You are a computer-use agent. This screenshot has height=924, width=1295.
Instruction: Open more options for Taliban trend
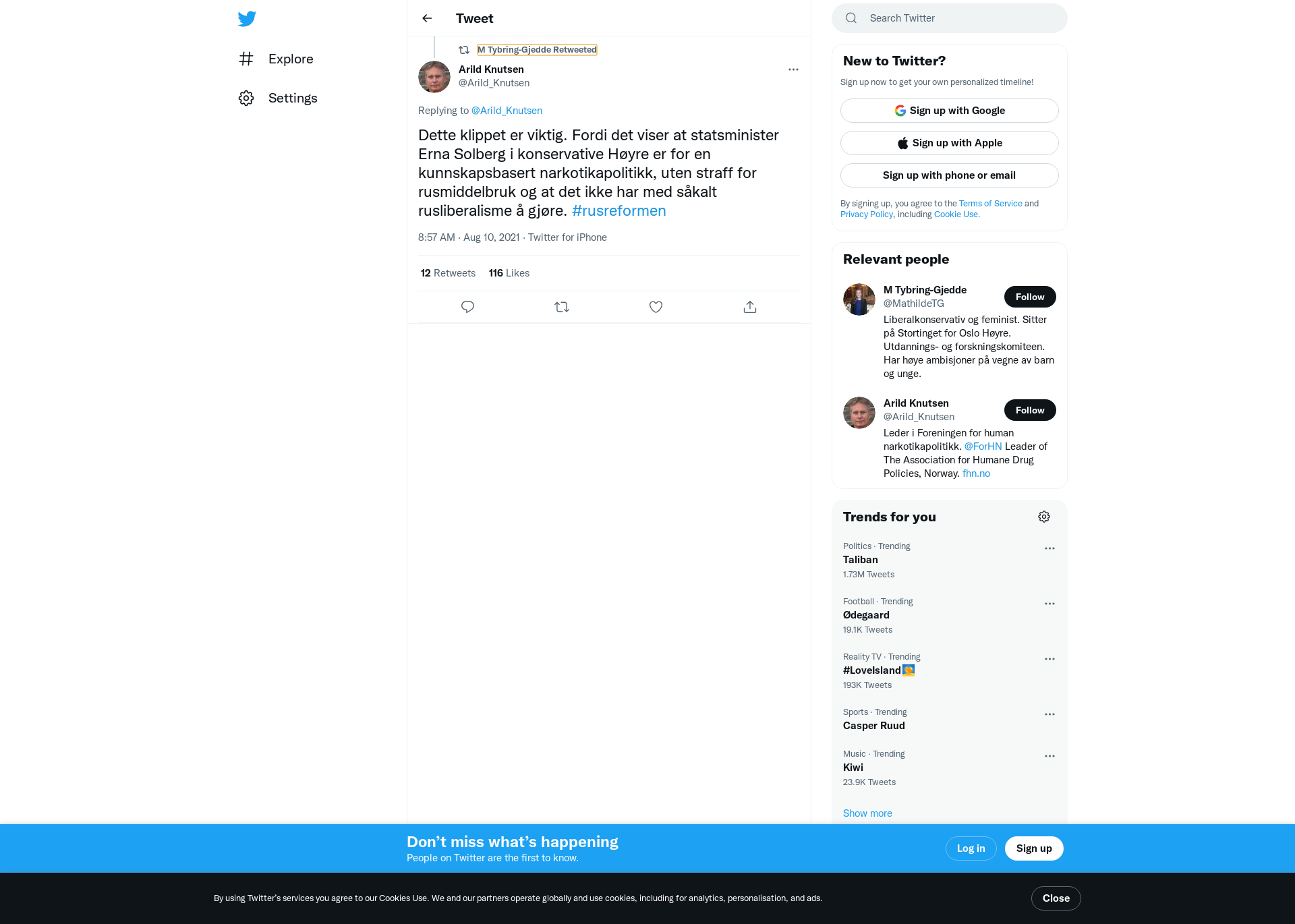coord(1049,548)
